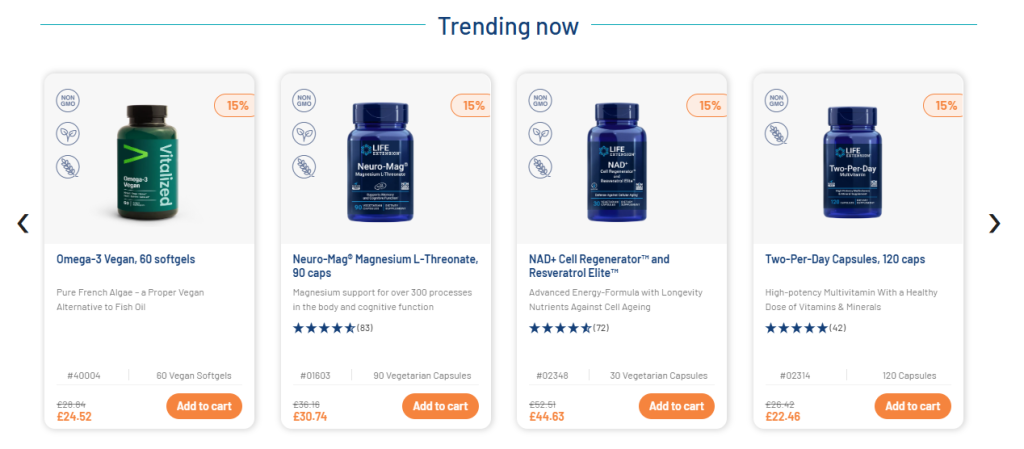Add Two-Per-Day Capsules to cart
The width and height of the screenshot is (1024, 449).
913,406
